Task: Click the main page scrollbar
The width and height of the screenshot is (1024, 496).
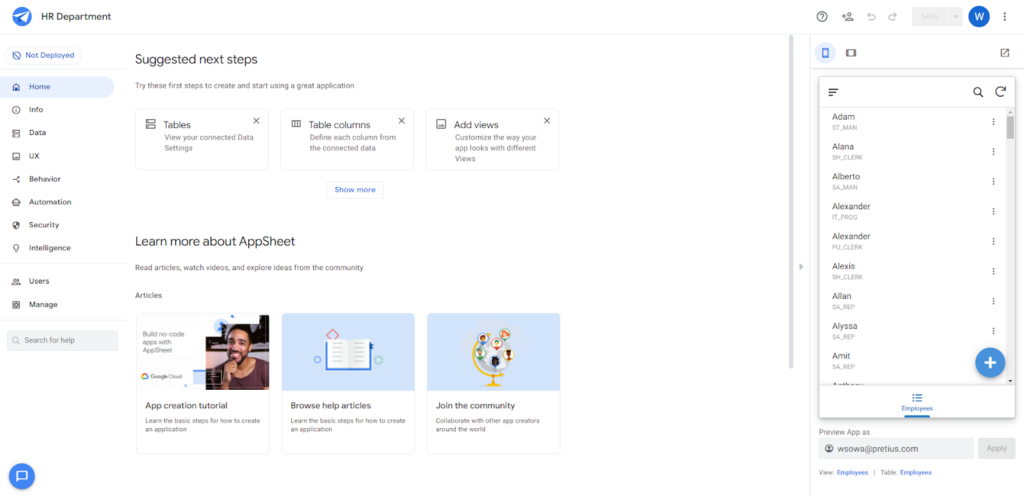Action: click(x=791, y=202)
